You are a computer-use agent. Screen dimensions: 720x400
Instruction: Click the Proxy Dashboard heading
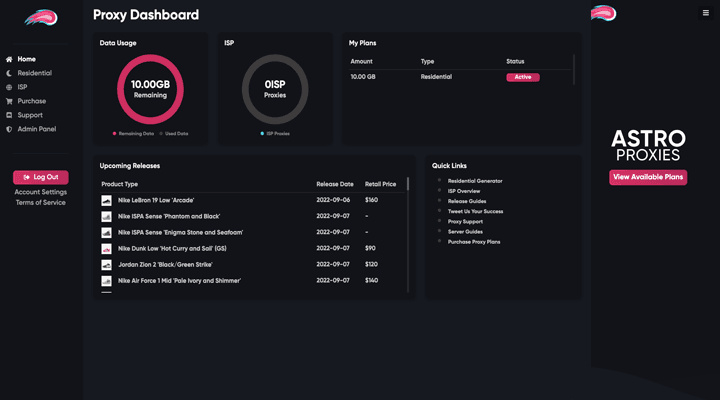coord(146,15)
